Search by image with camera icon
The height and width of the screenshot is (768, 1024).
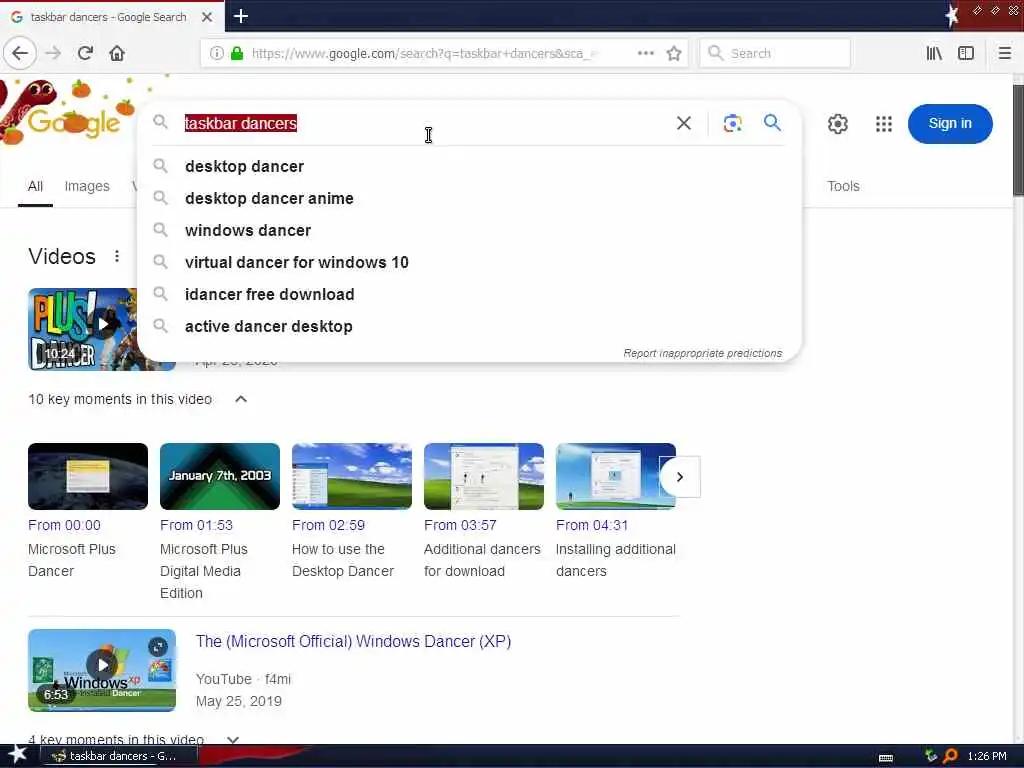pos(732,123)
